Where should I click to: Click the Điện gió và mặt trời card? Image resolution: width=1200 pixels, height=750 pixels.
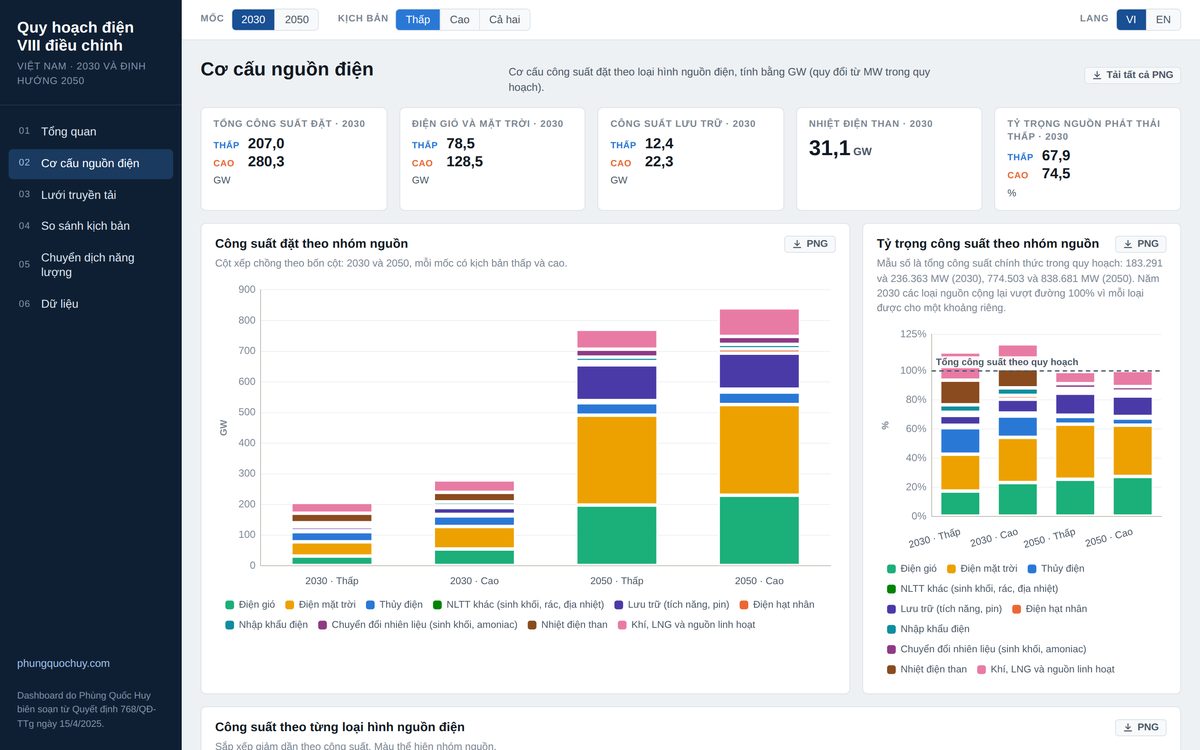coord(492,159)
